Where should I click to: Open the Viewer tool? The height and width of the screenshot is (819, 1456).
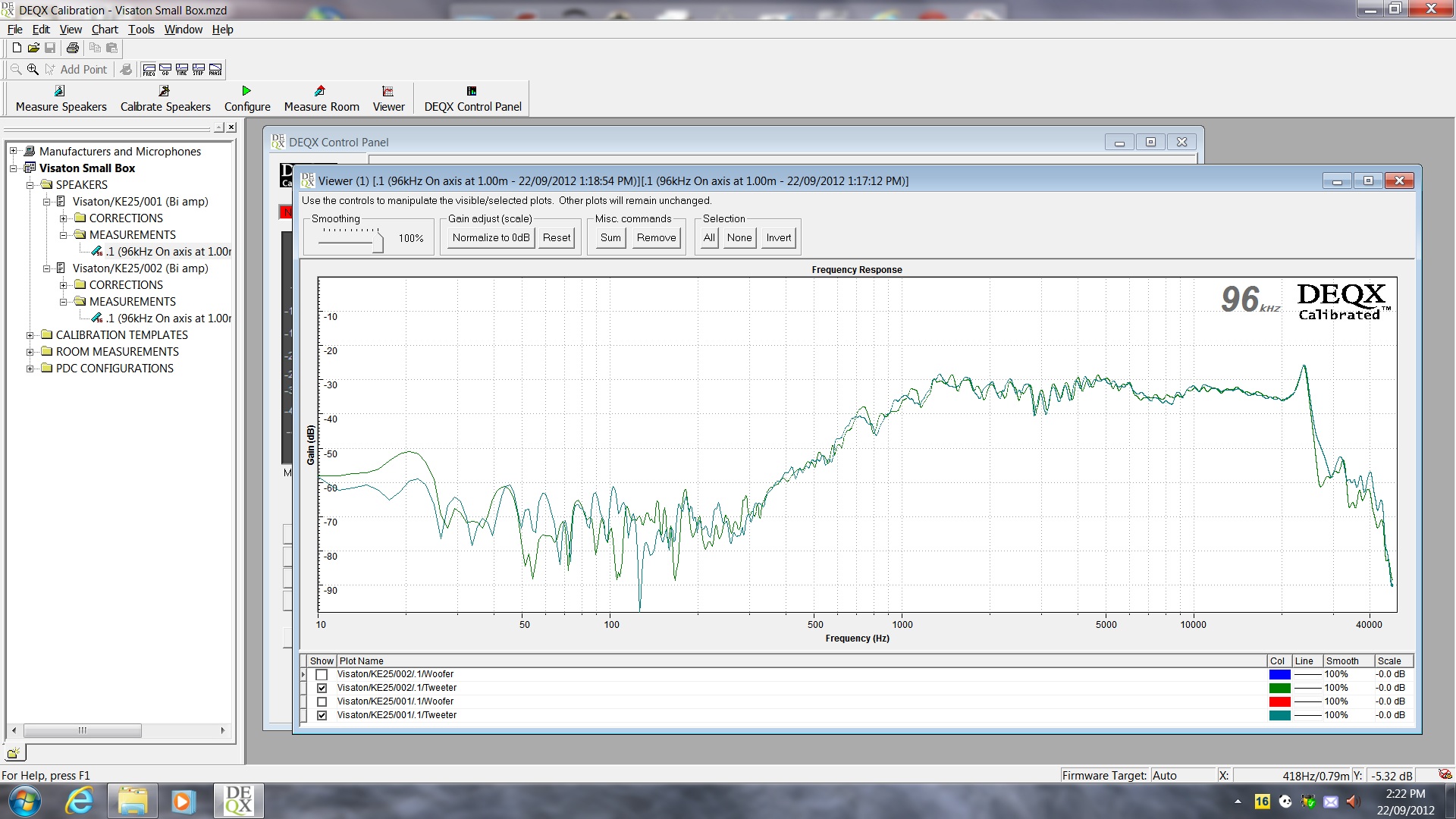point(388,99)
